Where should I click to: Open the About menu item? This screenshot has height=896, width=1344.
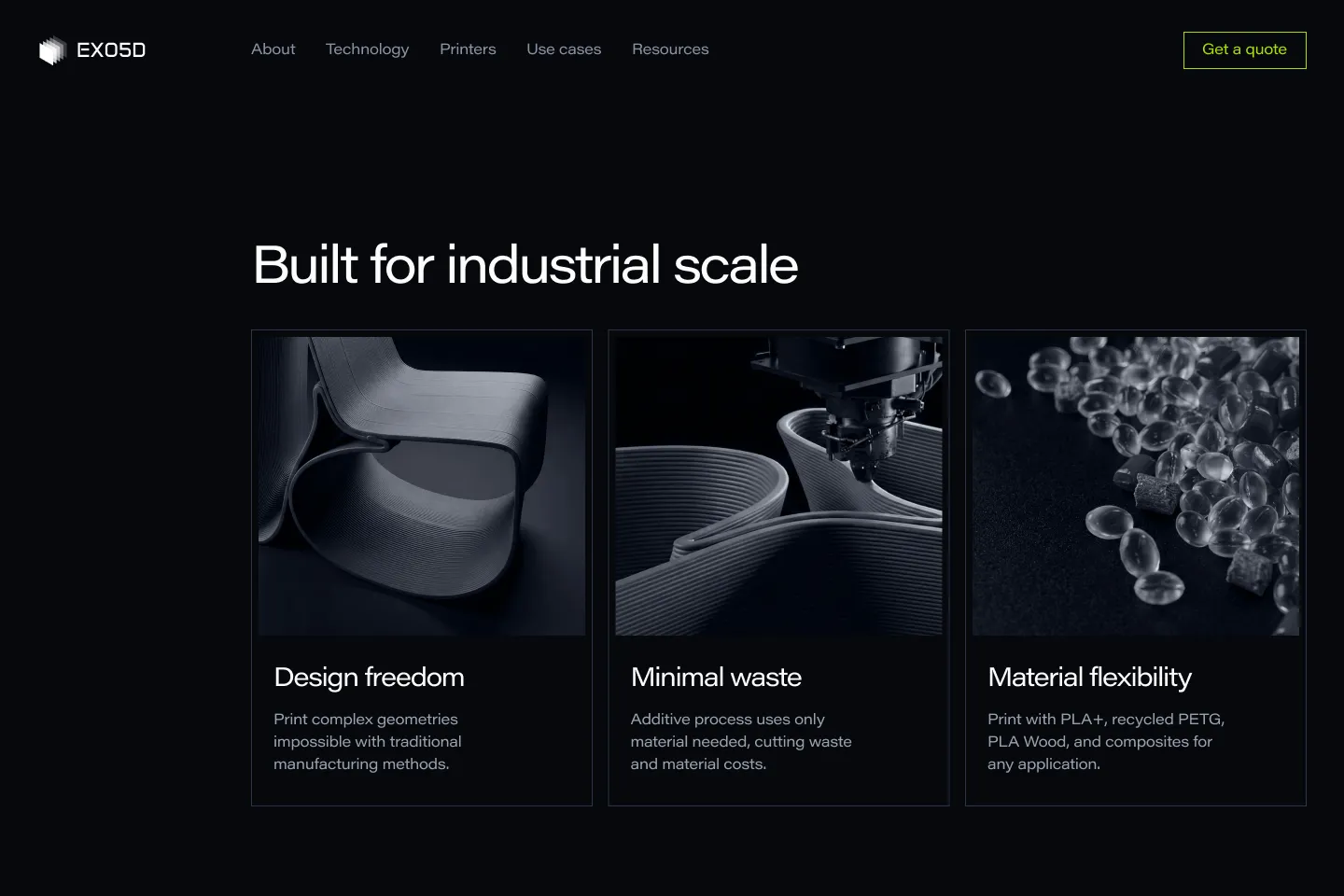click(x=273, y=49)
